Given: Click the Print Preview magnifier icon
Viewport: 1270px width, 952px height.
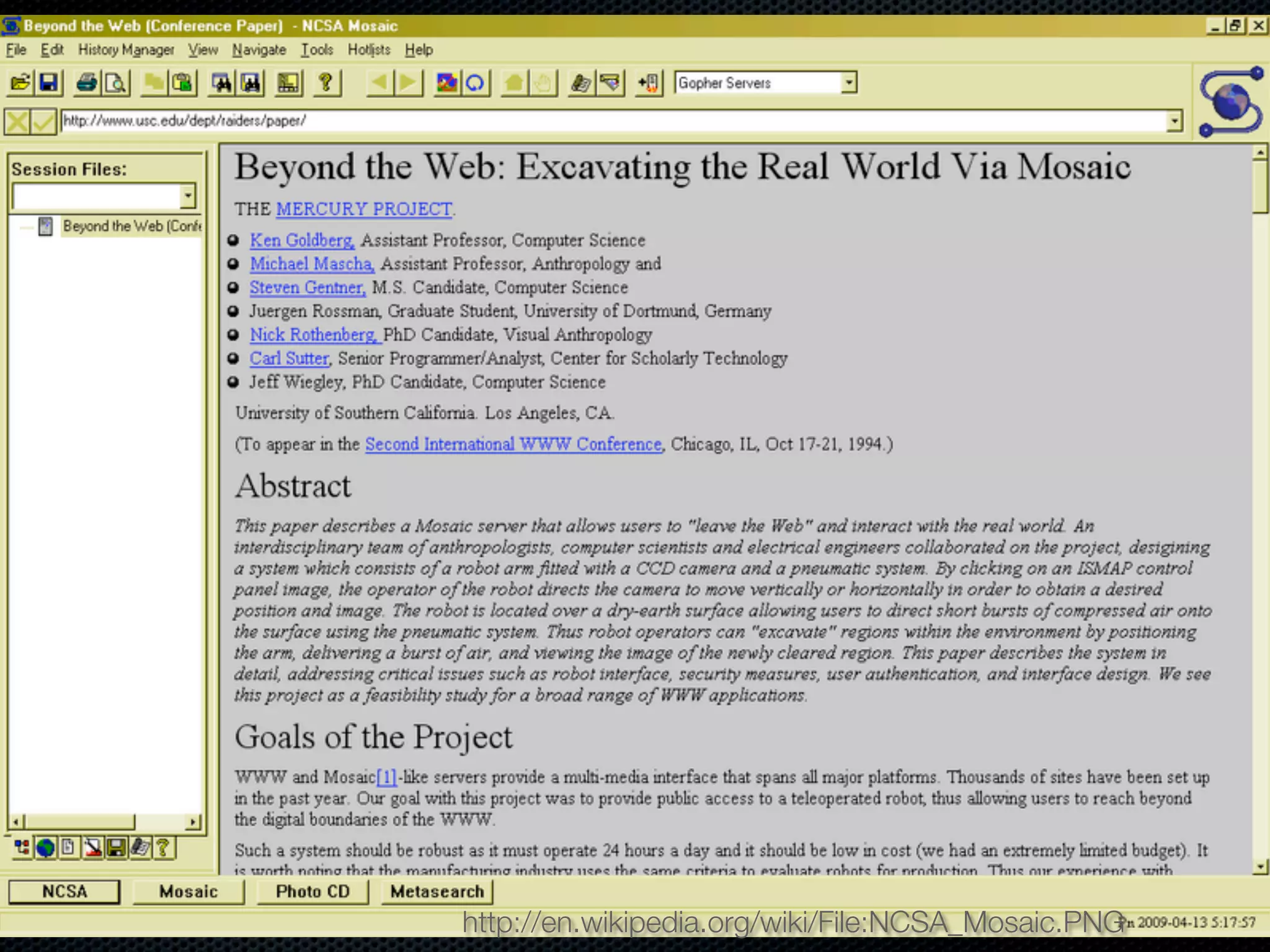Looking at the screenshot, I should point(116,83).
